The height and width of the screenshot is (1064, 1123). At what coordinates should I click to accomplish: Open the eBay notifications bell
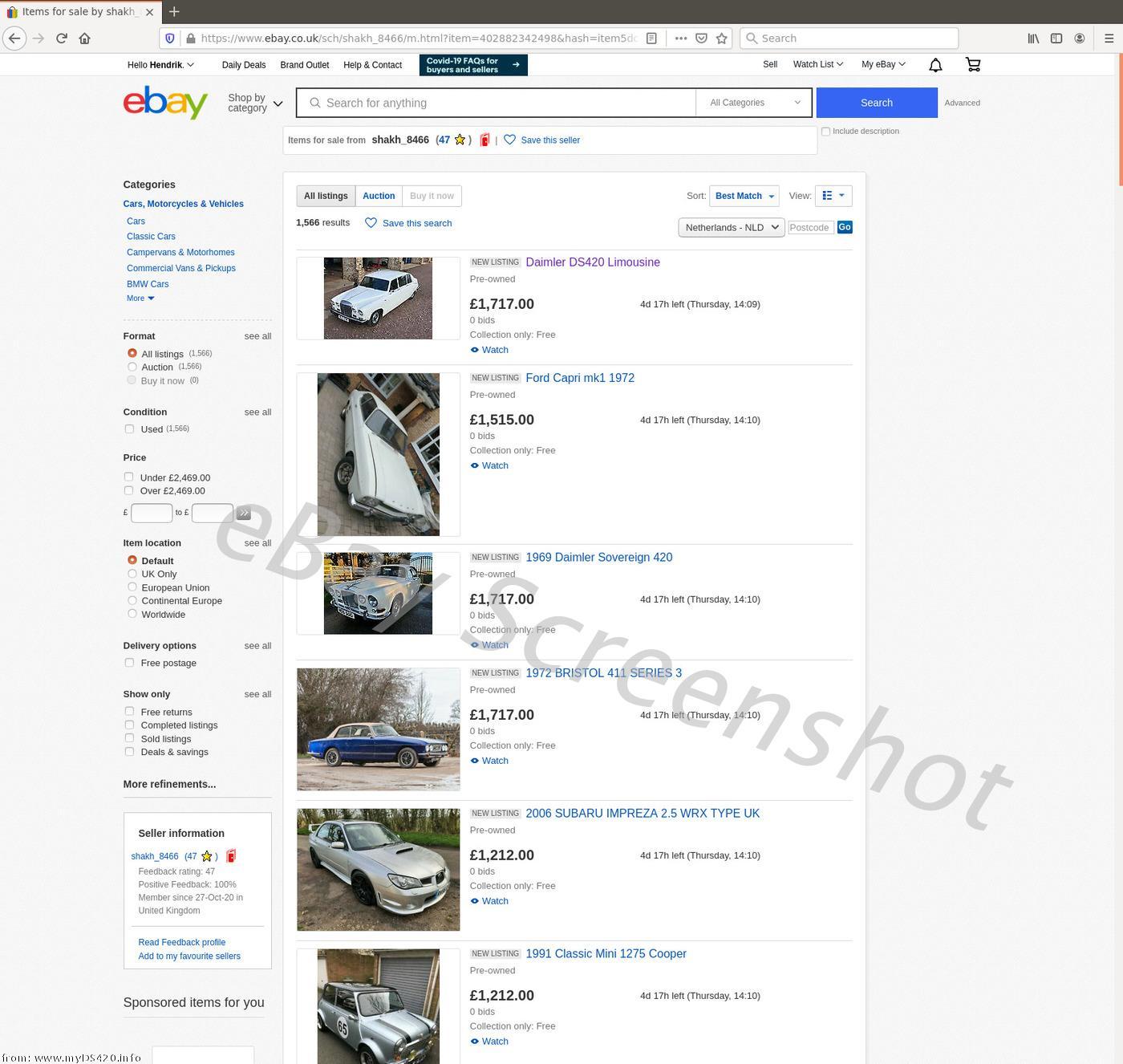[935, 65]
